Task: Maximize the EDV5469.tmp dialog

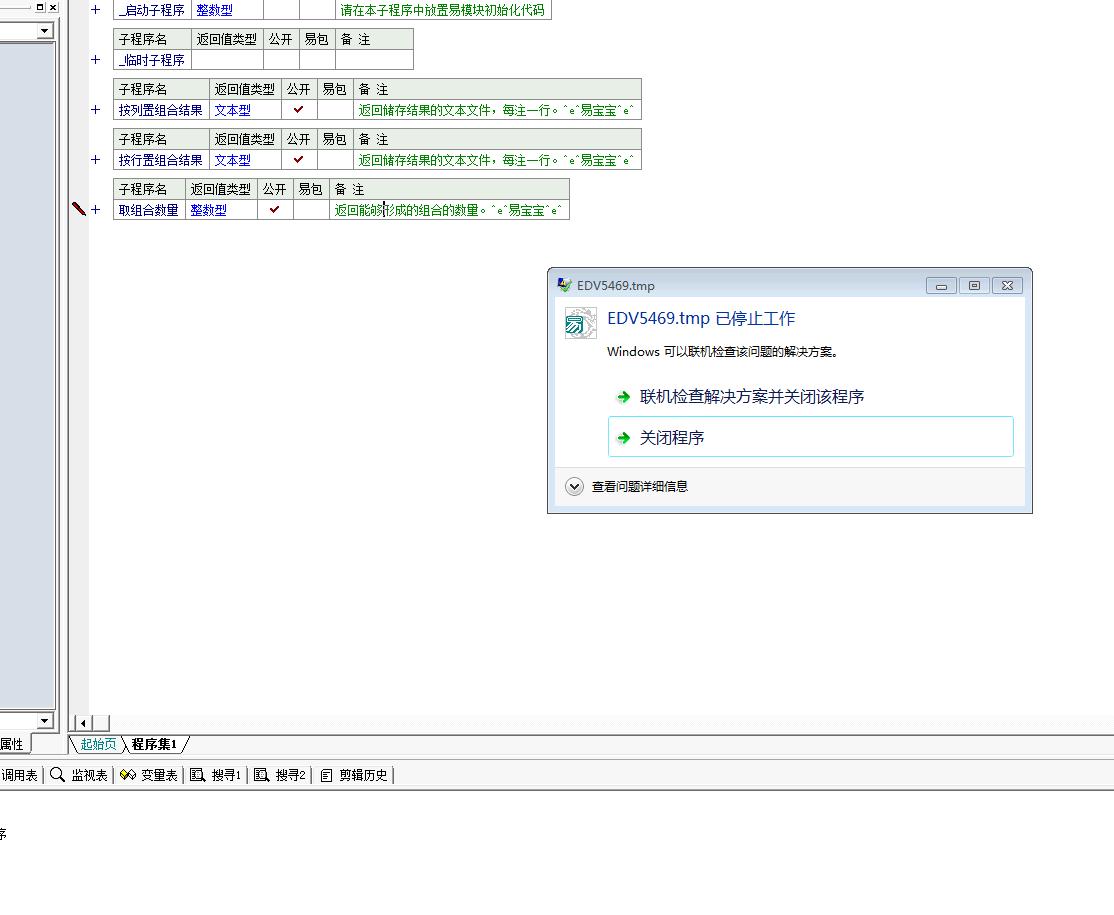Action: tap(974, 286)
